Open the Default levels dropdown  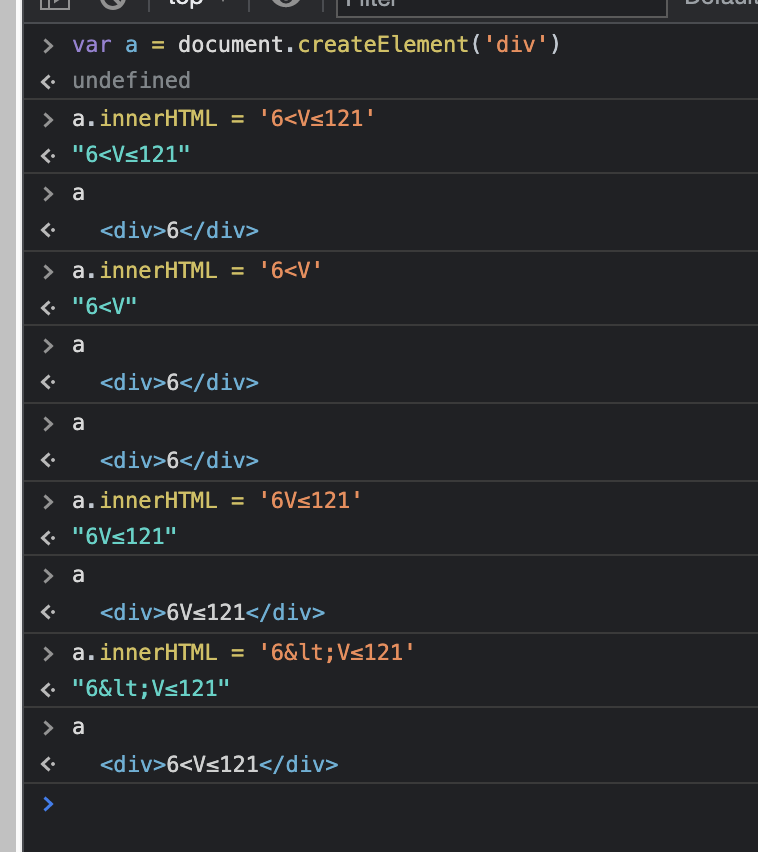722,7
